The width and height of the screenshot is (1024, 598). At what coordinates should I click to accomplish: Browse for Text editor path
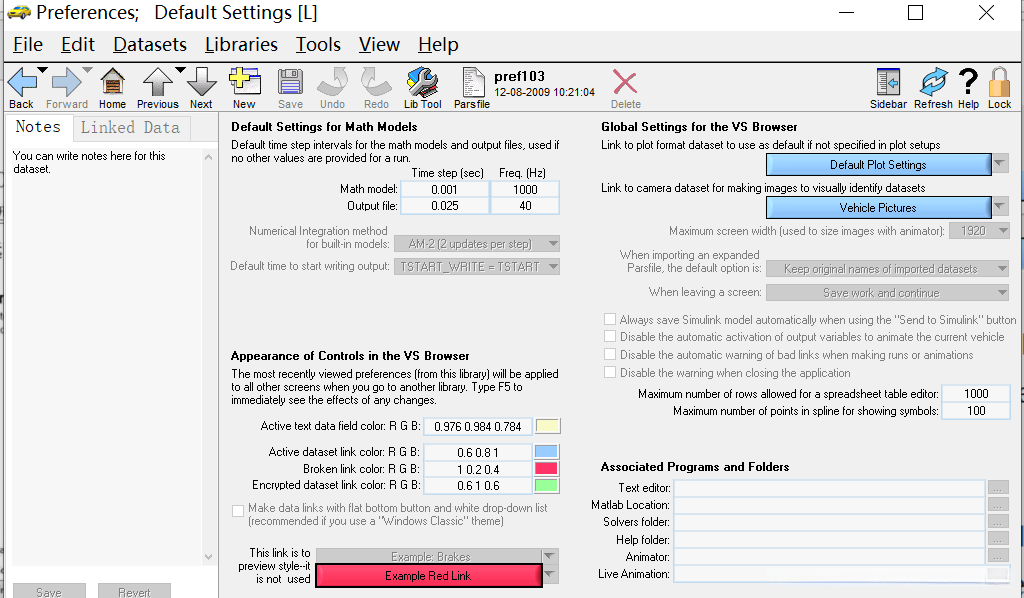[998, 488]
